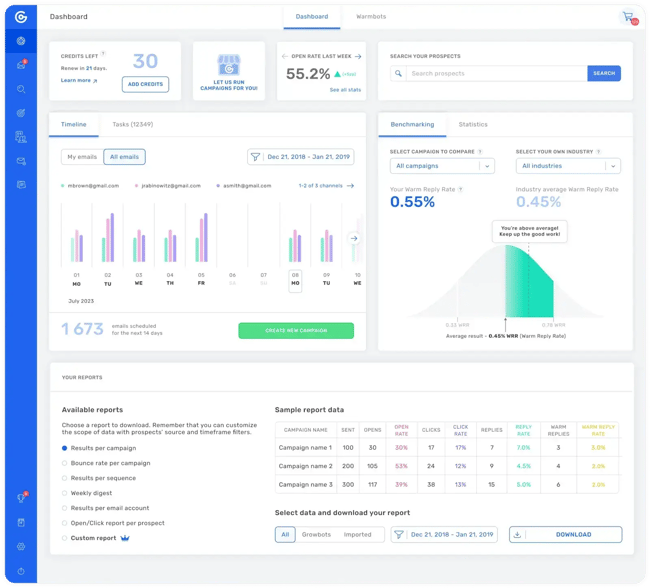Click the mbrown@gmail.com legend color dot
650x588 pixels.
(63, 186)
